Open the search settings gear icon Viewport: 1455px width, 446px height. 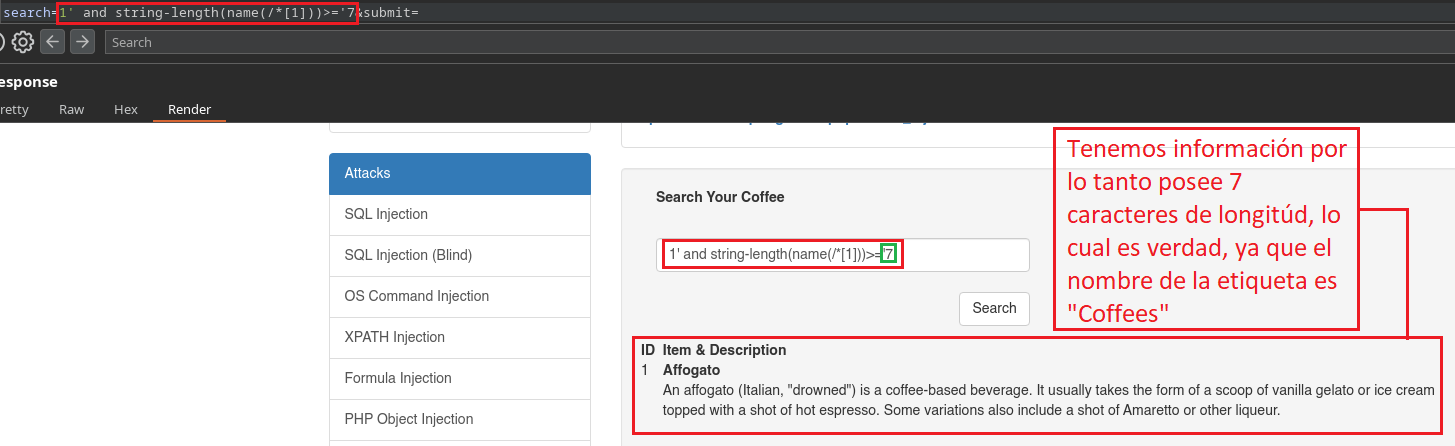(x=23, y=42)
